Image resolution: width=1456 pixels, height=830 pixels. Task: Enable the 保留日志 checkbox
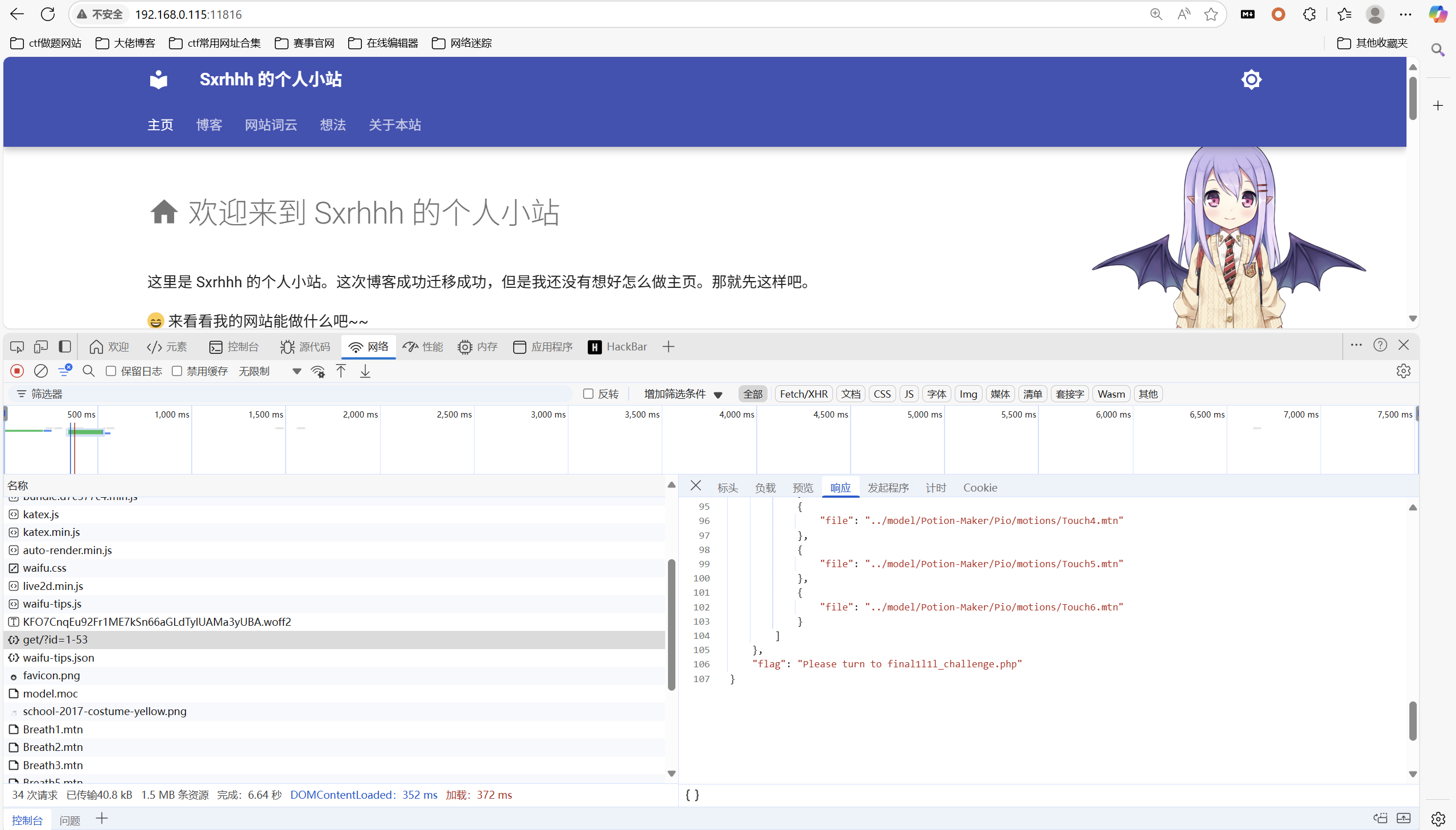click(x=111, y=371)
